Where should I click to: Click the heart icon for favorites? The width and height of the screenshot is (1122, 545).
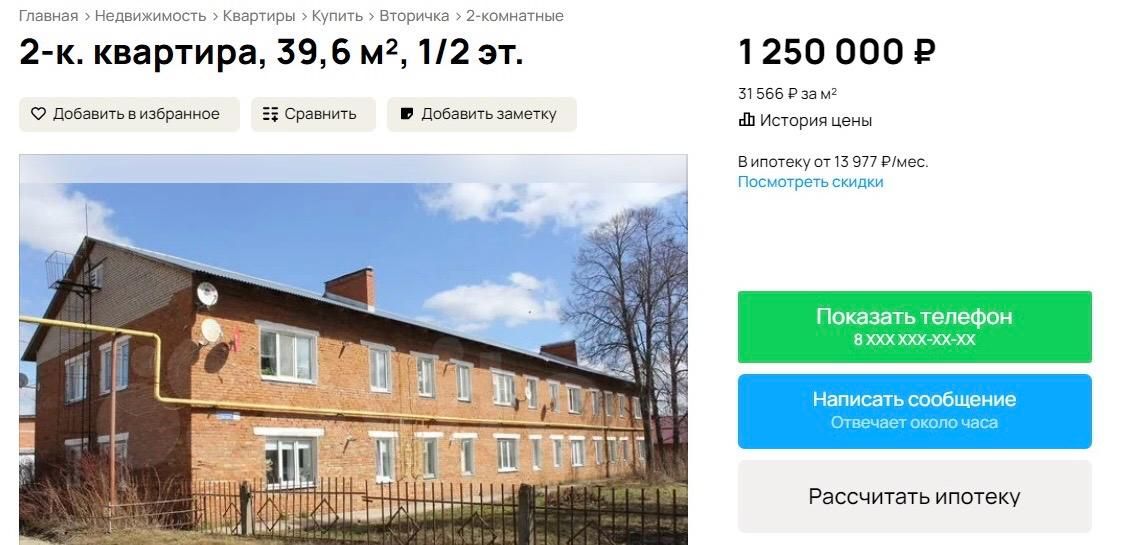coord(39,114)
